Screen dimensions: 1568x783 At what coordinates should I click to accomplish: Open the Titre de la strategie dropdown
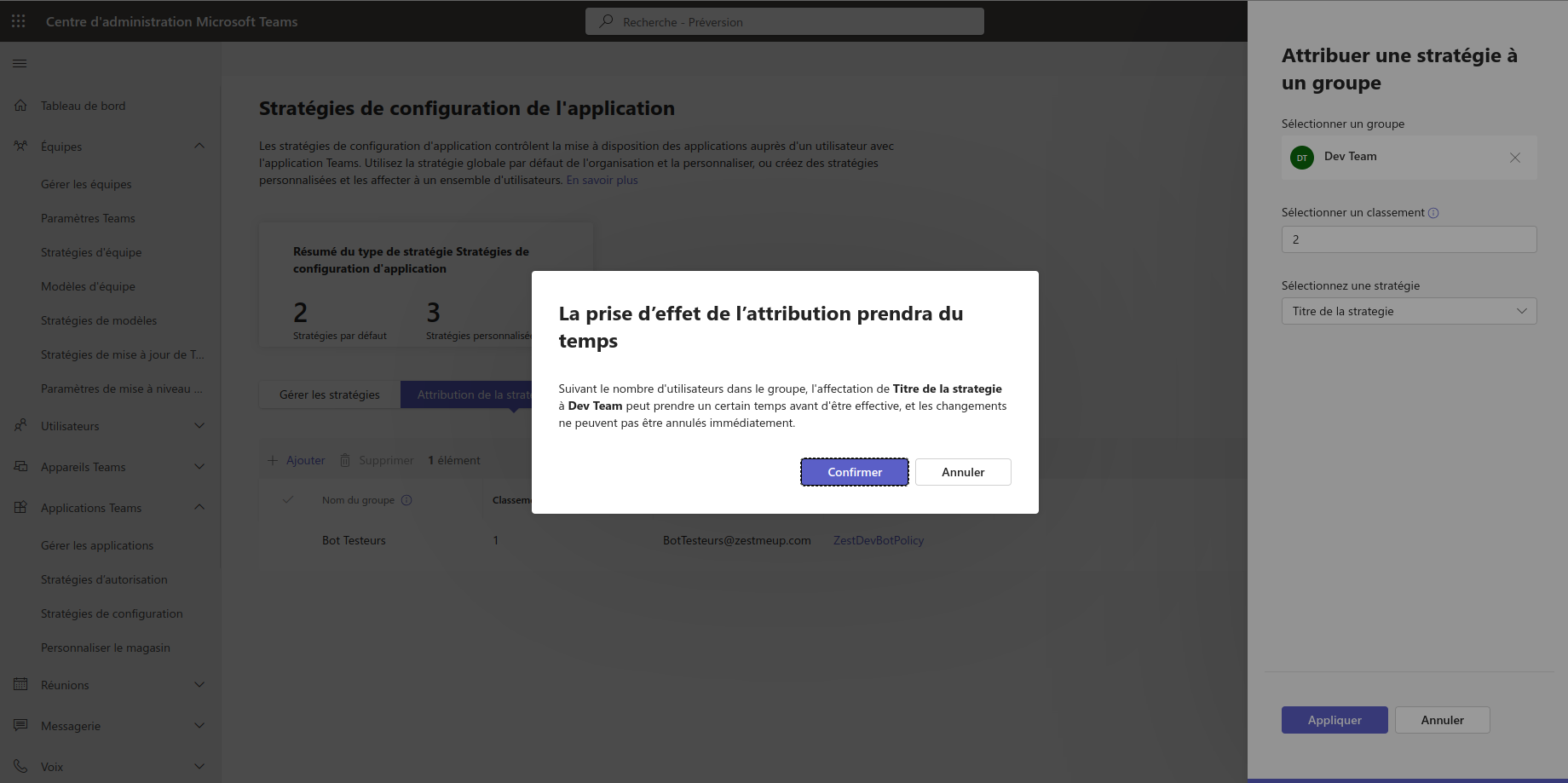click(1409, 311)
